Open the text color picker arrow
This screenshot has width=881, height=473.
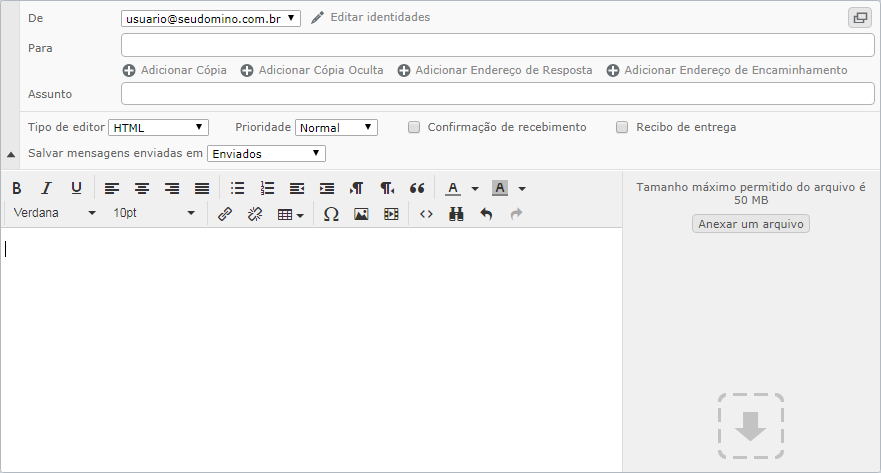tap(475, 189)
